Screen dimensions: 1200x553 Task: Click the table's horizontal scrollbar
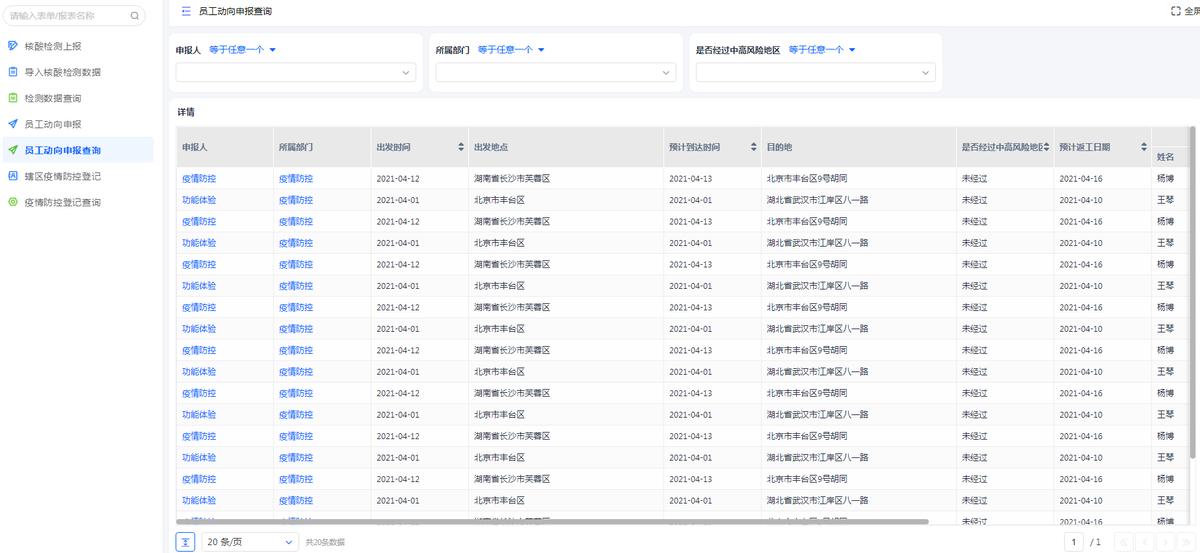point(552,521)
